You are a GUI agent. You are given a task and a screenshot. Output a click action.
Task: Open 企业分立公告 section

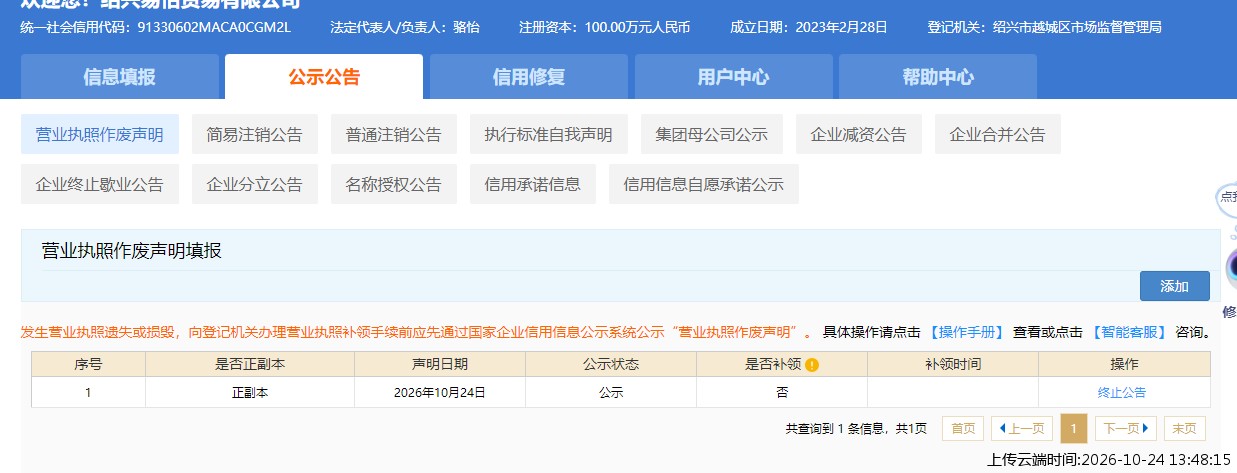point(254,184)
